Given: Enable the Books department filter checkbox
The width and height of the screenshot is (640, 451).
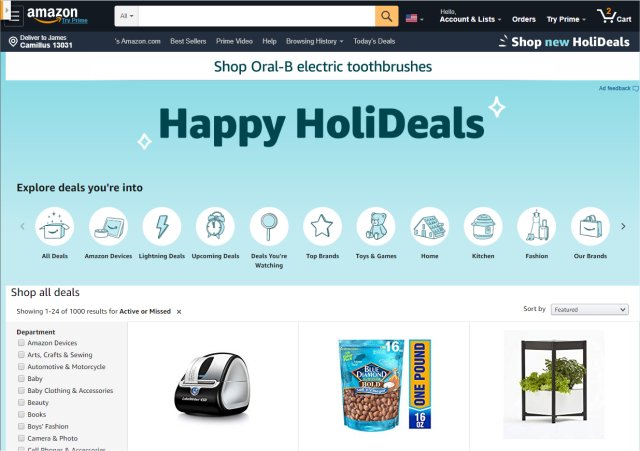Looking at the screenshot, I should point(21,414).
